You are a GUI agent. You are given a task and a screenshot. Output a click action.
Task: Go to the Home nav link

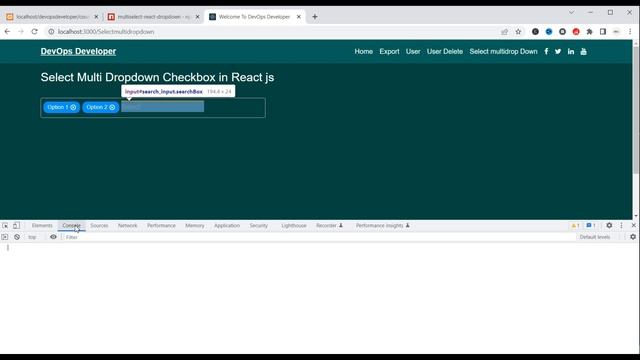[364, 51]
